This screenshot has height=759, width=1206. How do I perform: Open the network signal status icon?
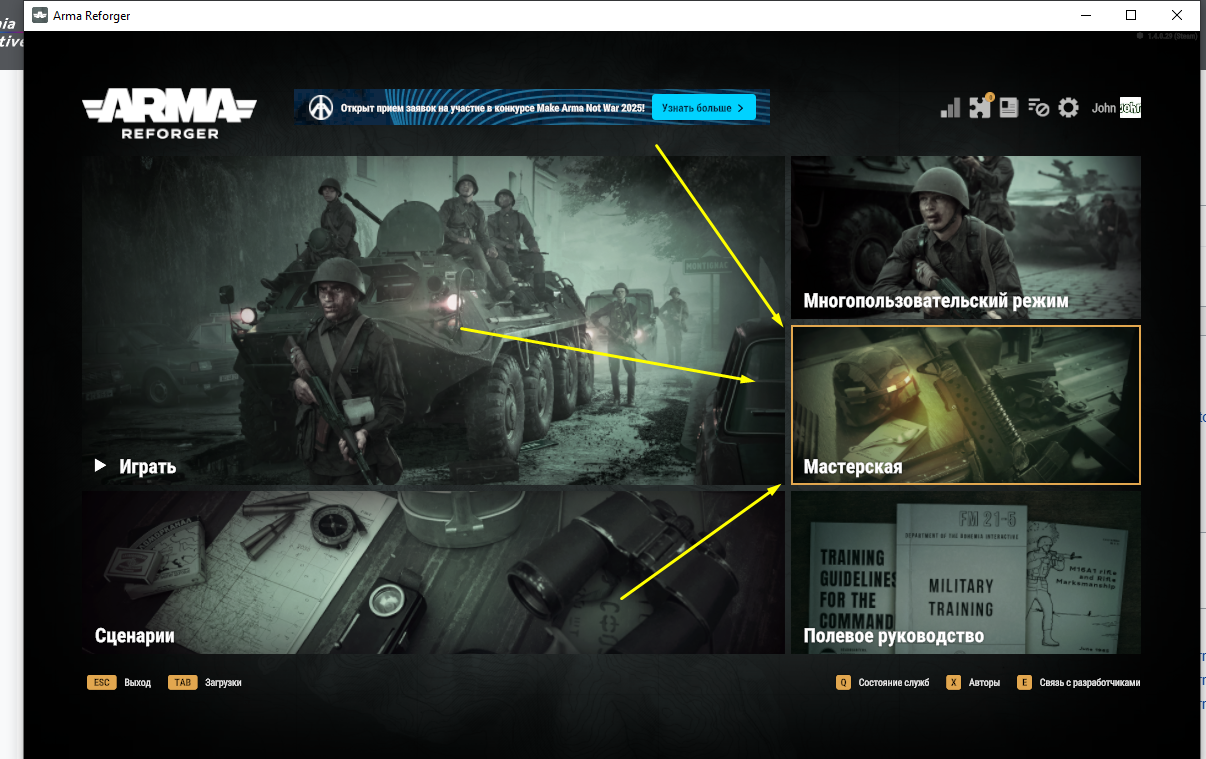click(950, 108)
